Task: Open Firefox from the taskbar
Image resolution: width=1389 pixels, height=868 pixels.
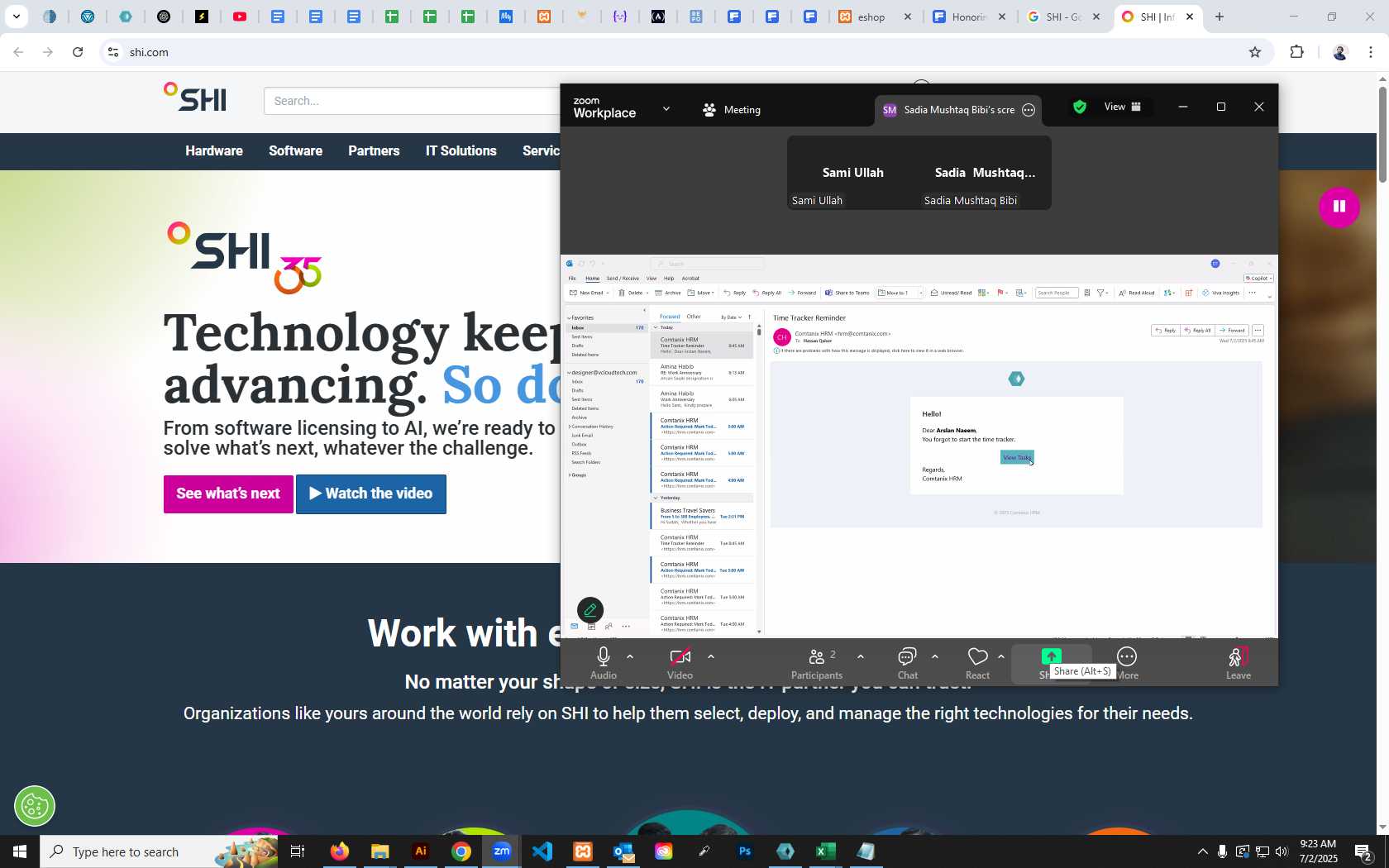Action: [339, 851]
